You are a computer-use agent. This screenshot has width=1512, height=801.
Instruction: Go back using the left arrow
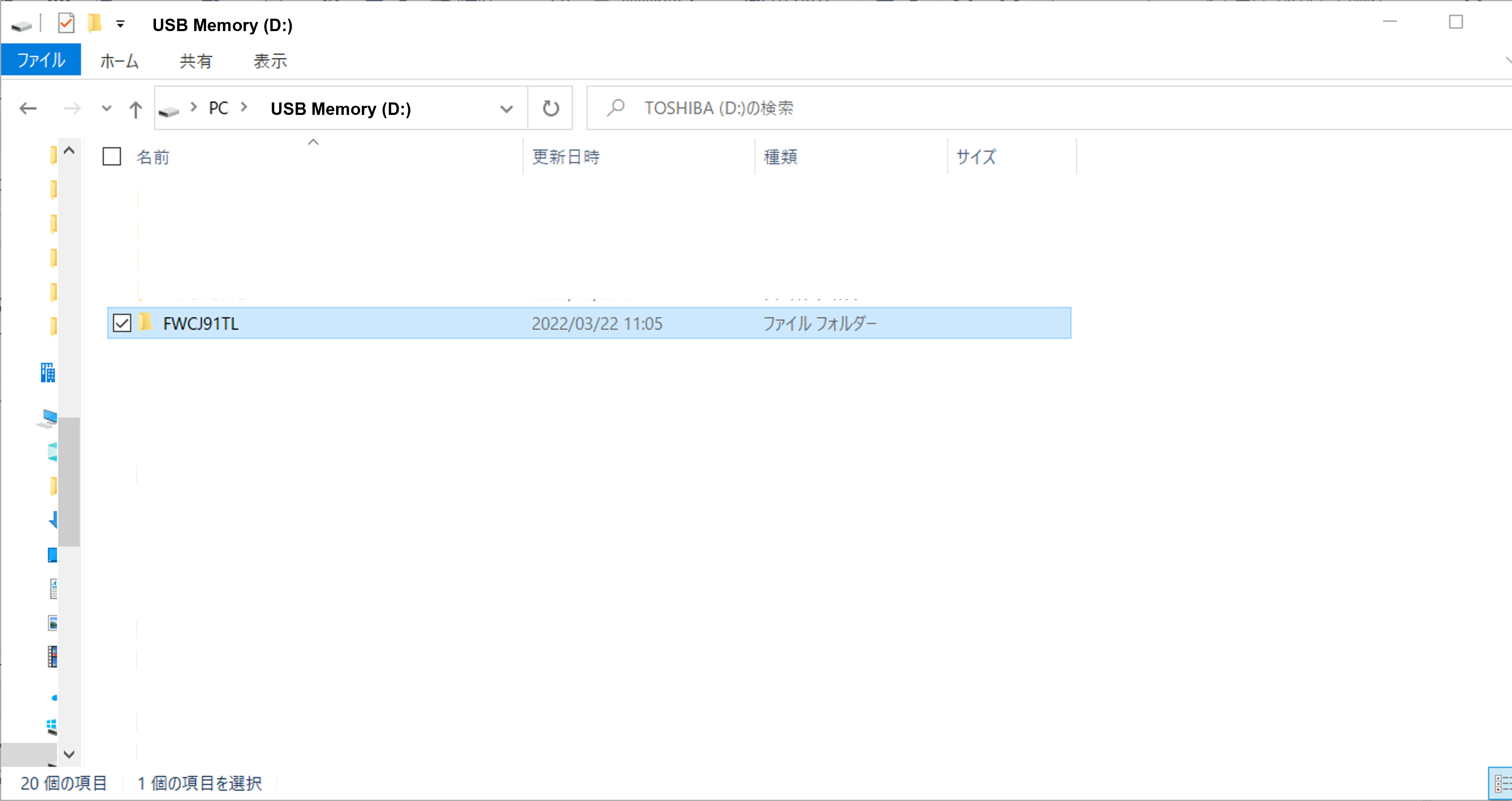(x=27, y=109)
